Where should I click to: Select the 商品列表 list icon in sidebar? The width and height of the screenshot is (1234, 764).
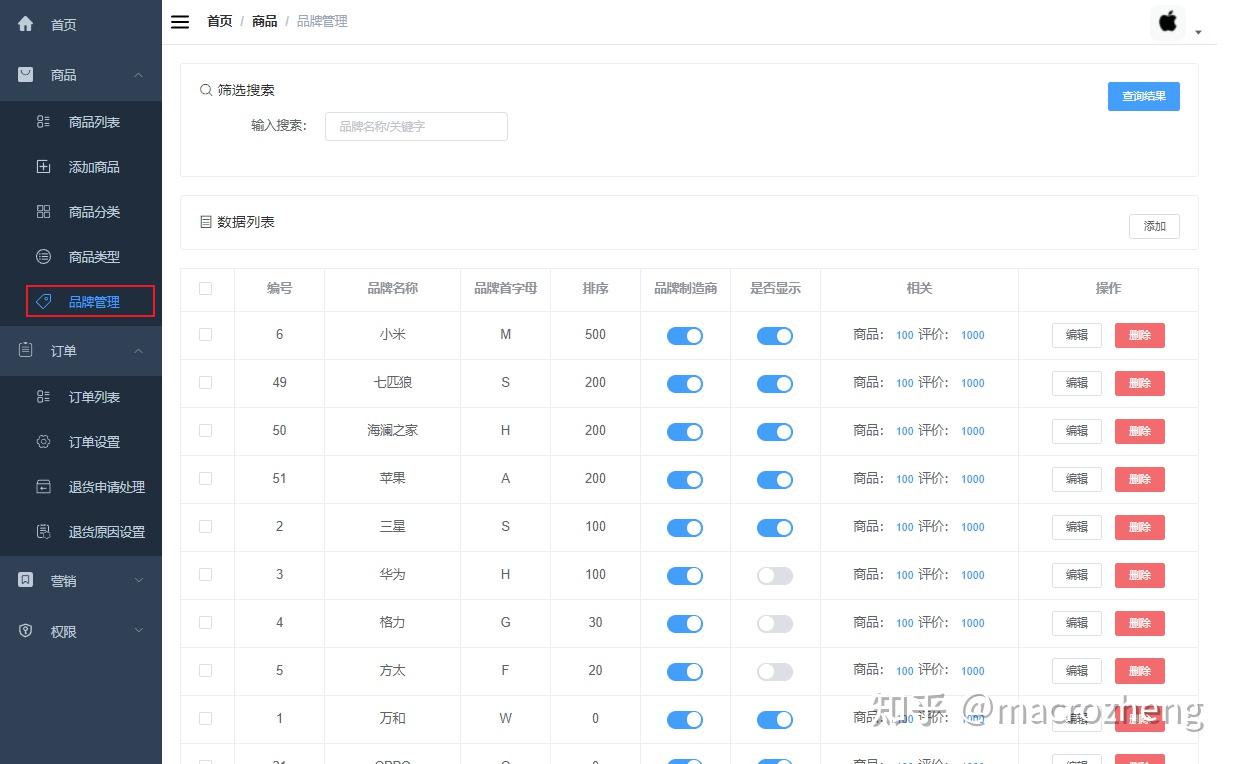coord(42,121)
